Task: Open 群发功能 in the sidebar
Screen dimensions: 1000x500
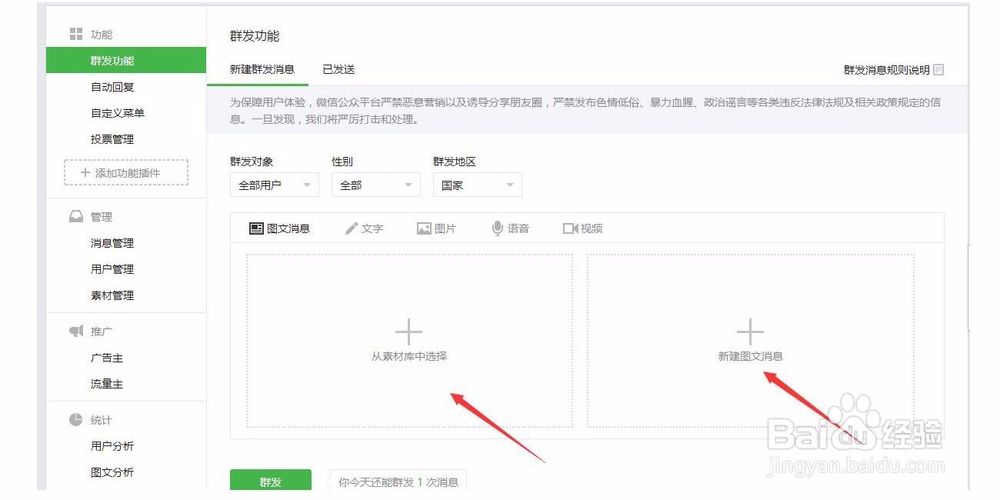Action: 126,61
